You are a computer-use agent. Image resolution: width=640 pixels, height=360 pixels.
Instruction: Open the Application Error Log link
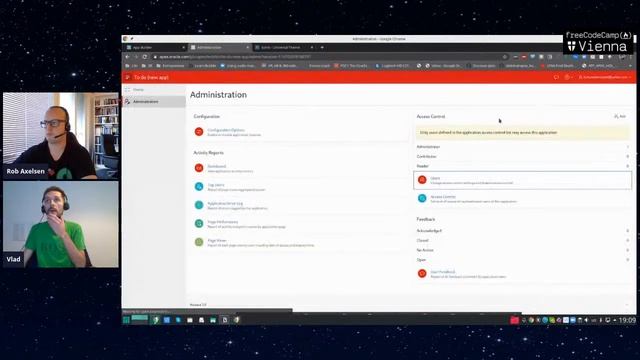pos(225,203)
